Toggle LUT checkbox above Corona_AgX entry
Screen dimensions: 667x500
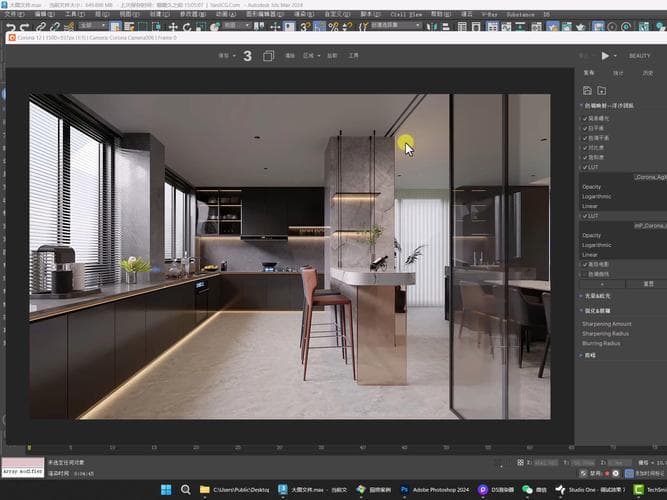(x=585, y=167)
